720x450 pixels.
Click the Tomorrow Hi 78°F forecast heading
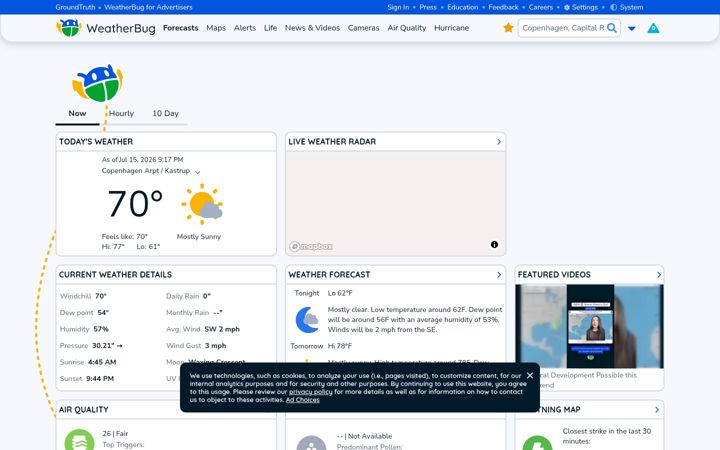click(321, 346)
